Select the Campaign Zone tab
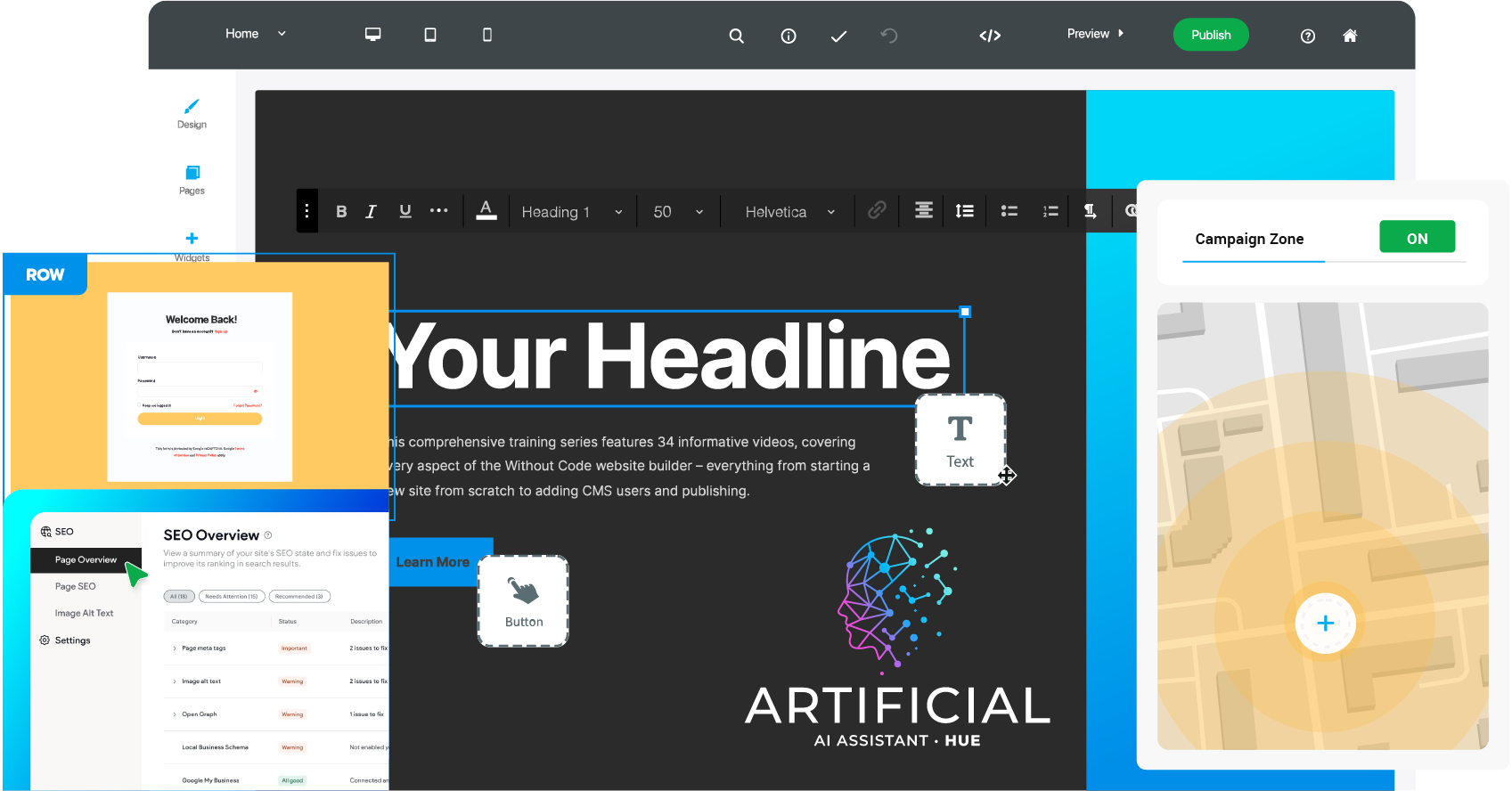The image size is (1512, 791). click(1249, 239)
